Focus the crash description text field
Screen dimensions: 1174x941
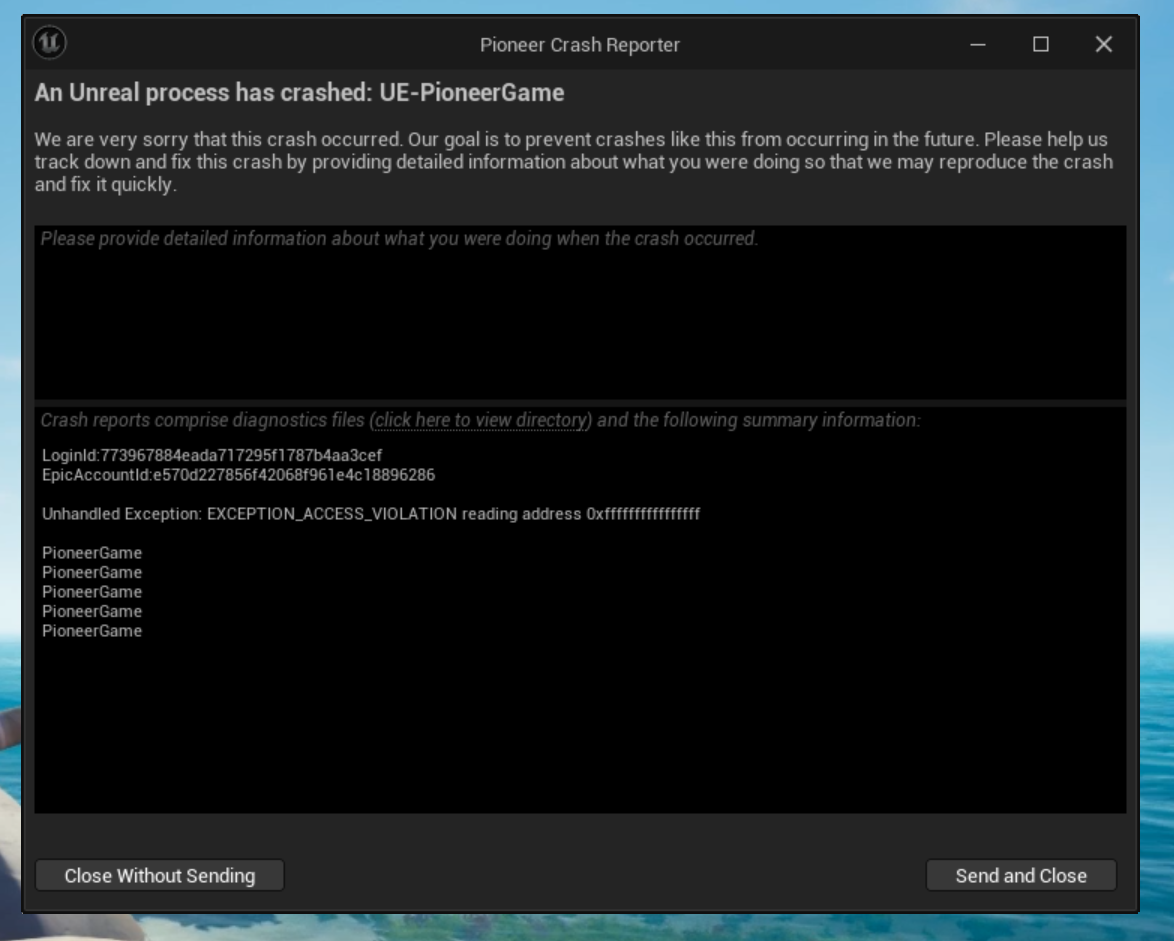[580, 312]
